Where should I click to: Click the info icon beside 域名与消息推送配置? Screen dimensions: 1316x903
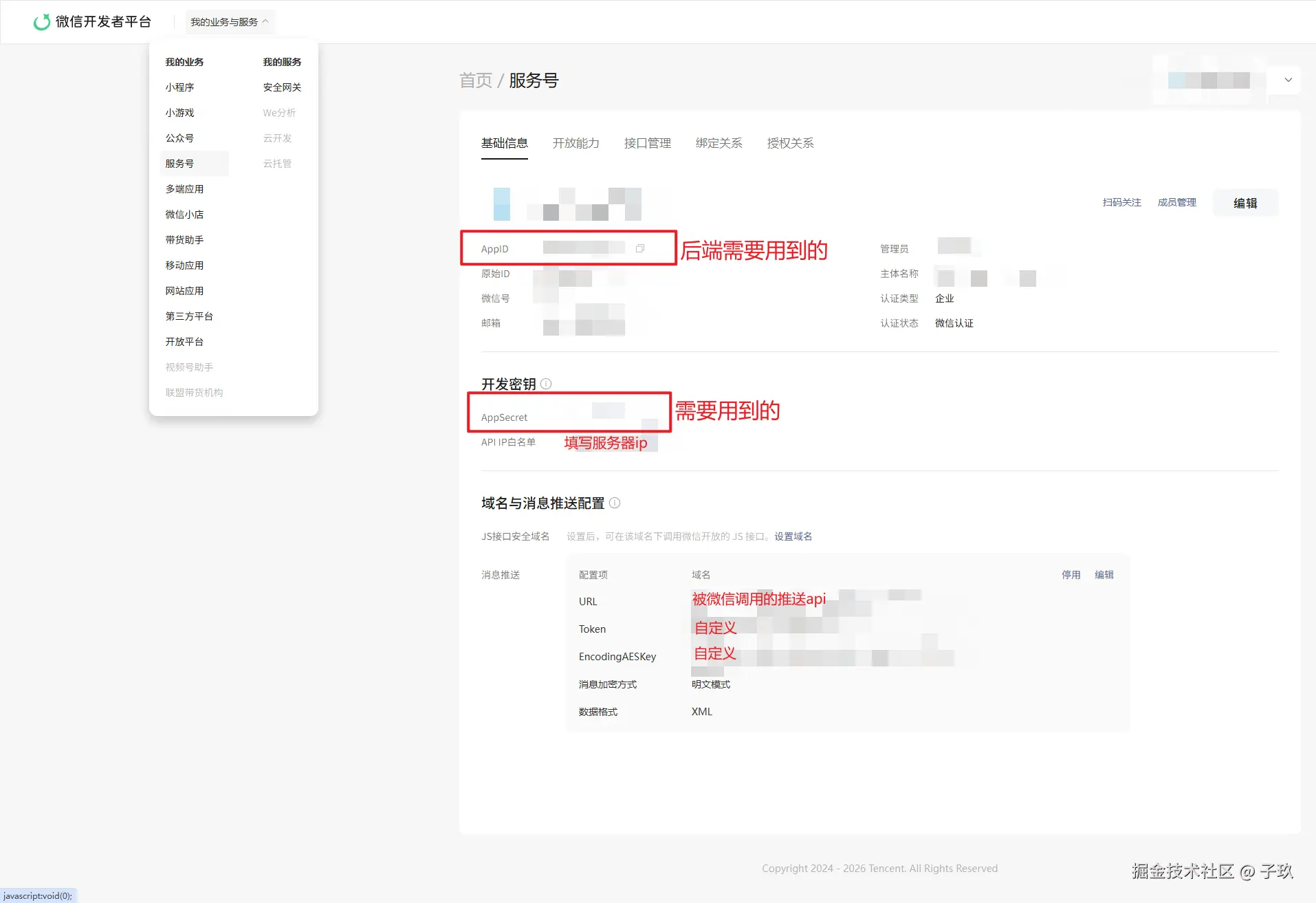615,503
